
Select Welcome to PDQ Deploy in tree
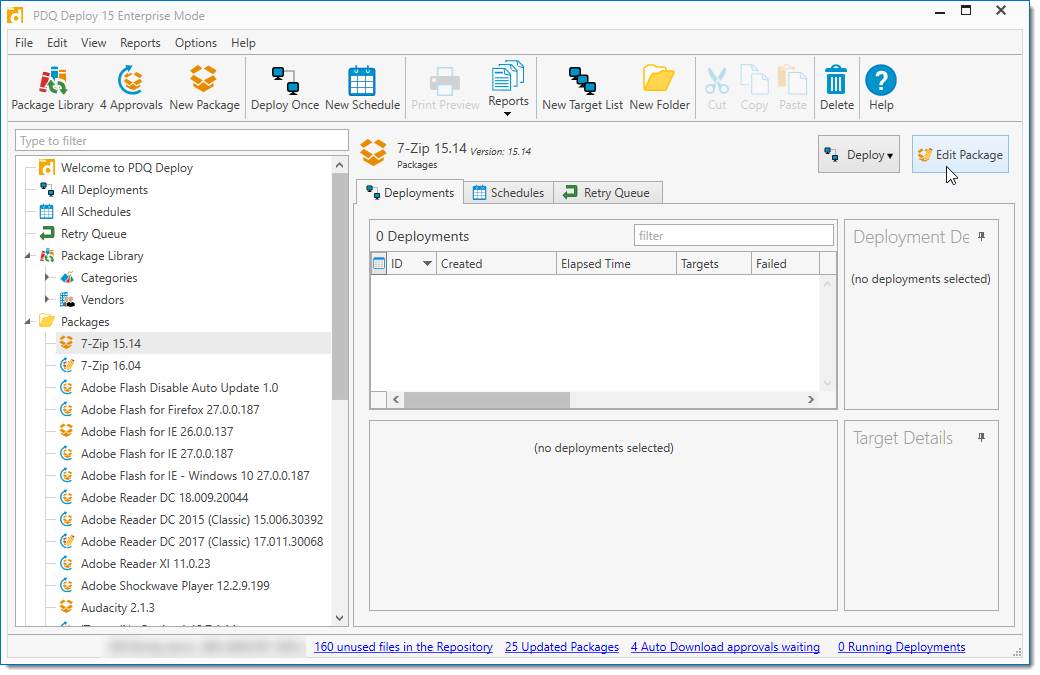[x=127, y=168]
